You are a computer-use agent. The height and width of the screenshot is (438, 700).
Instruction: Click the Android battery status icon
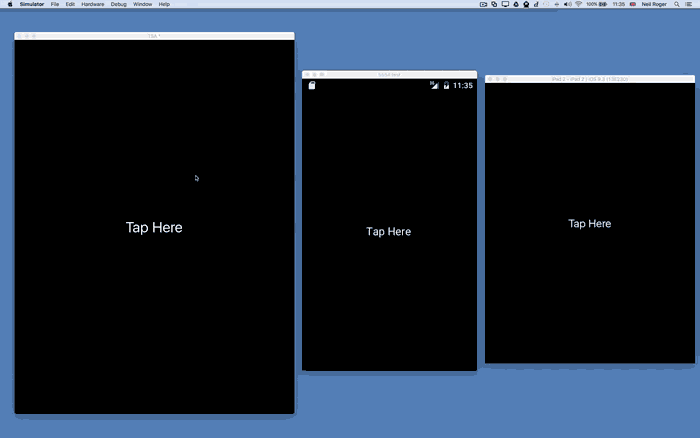(446, 86)
